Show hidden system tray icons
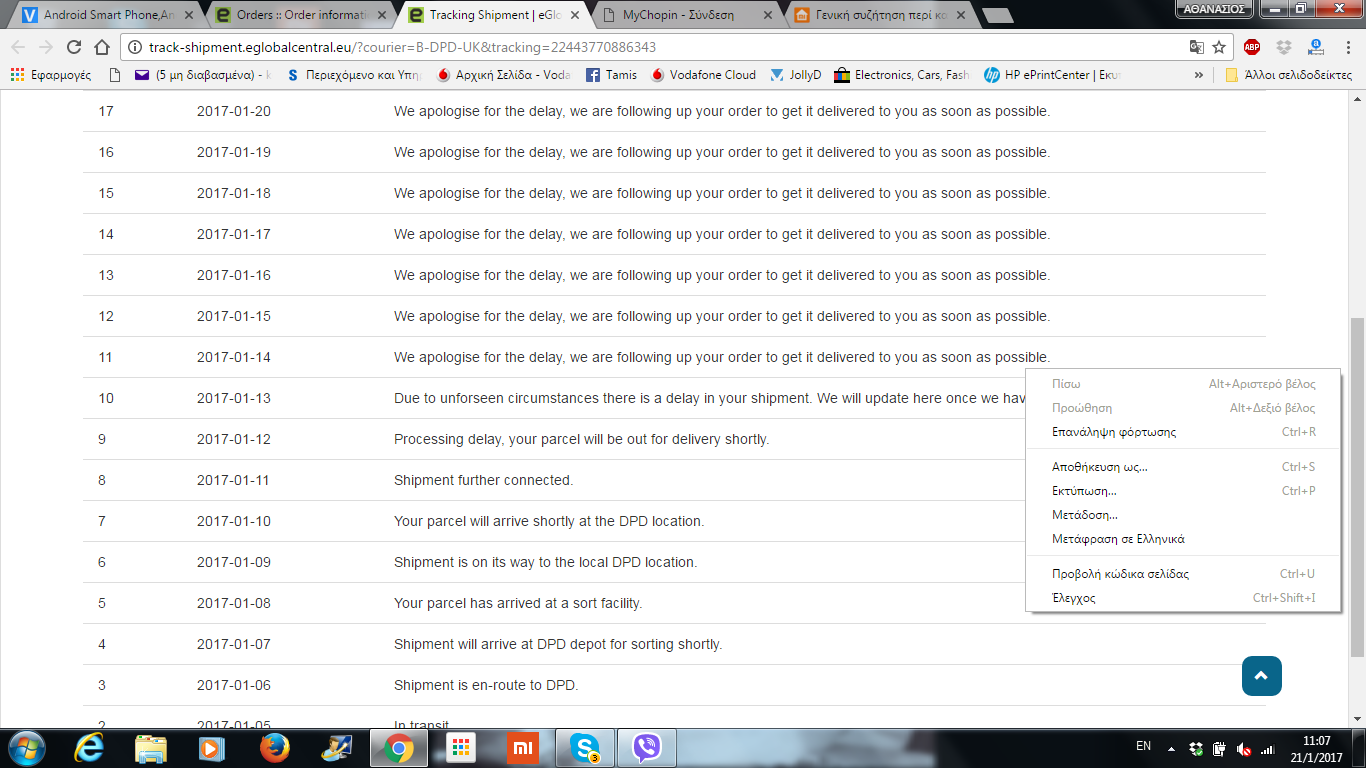Image resolution: width=1366 pixels, height=768 pixels. [1172, 748]
